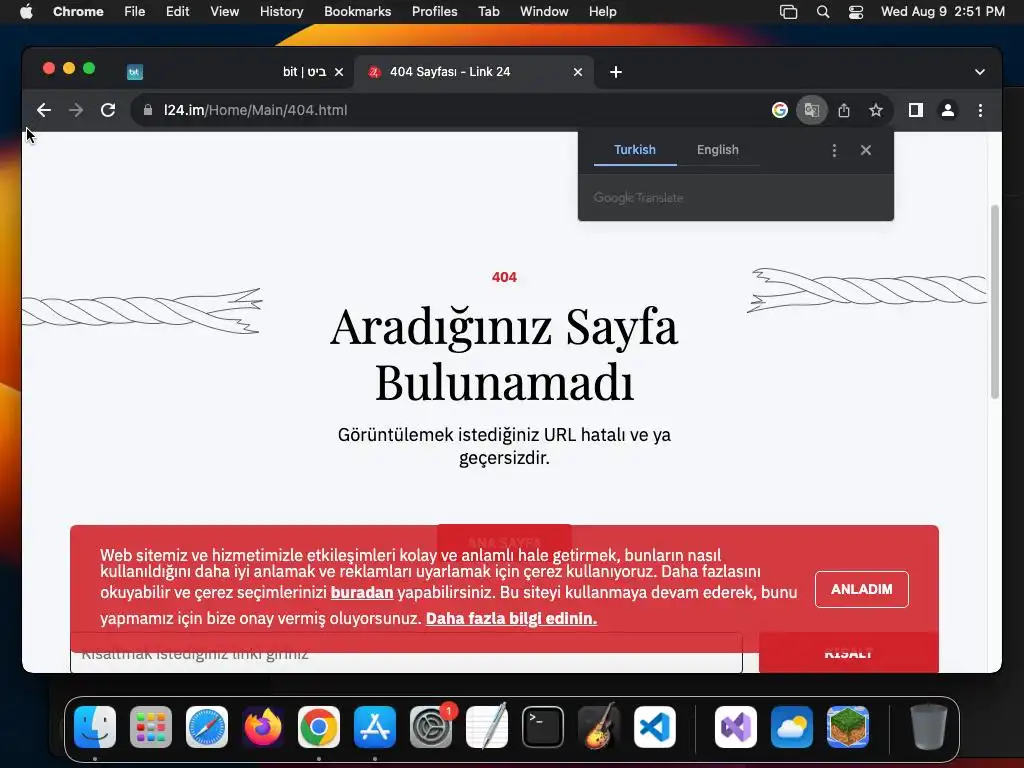Screen dimensions: 1024x768
Task: Click the KISALT shorten button
Action: [848, 653]
